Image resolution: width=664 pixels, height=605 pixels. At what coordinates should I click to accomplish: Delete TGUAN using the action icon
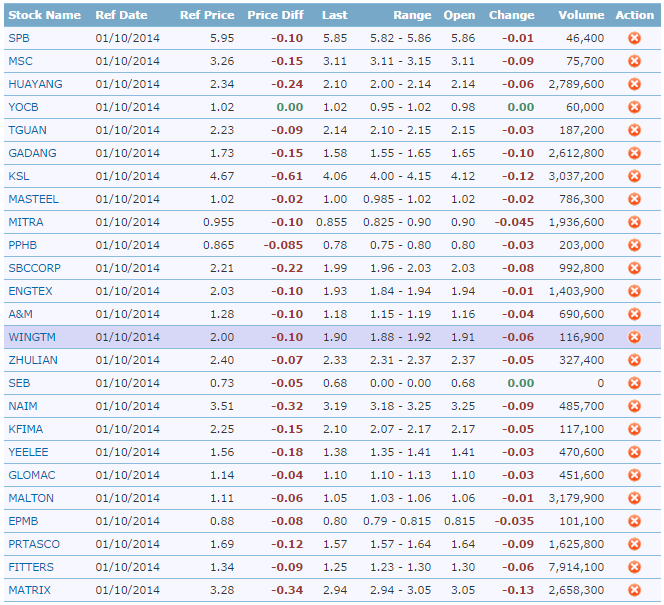coord(634,130)
